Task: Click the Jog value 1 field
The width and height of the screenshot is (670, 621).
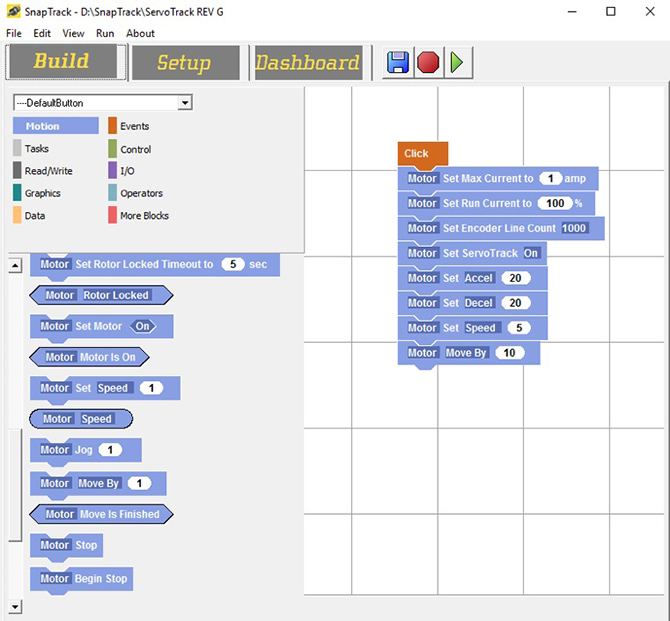Action: point(110,450)
